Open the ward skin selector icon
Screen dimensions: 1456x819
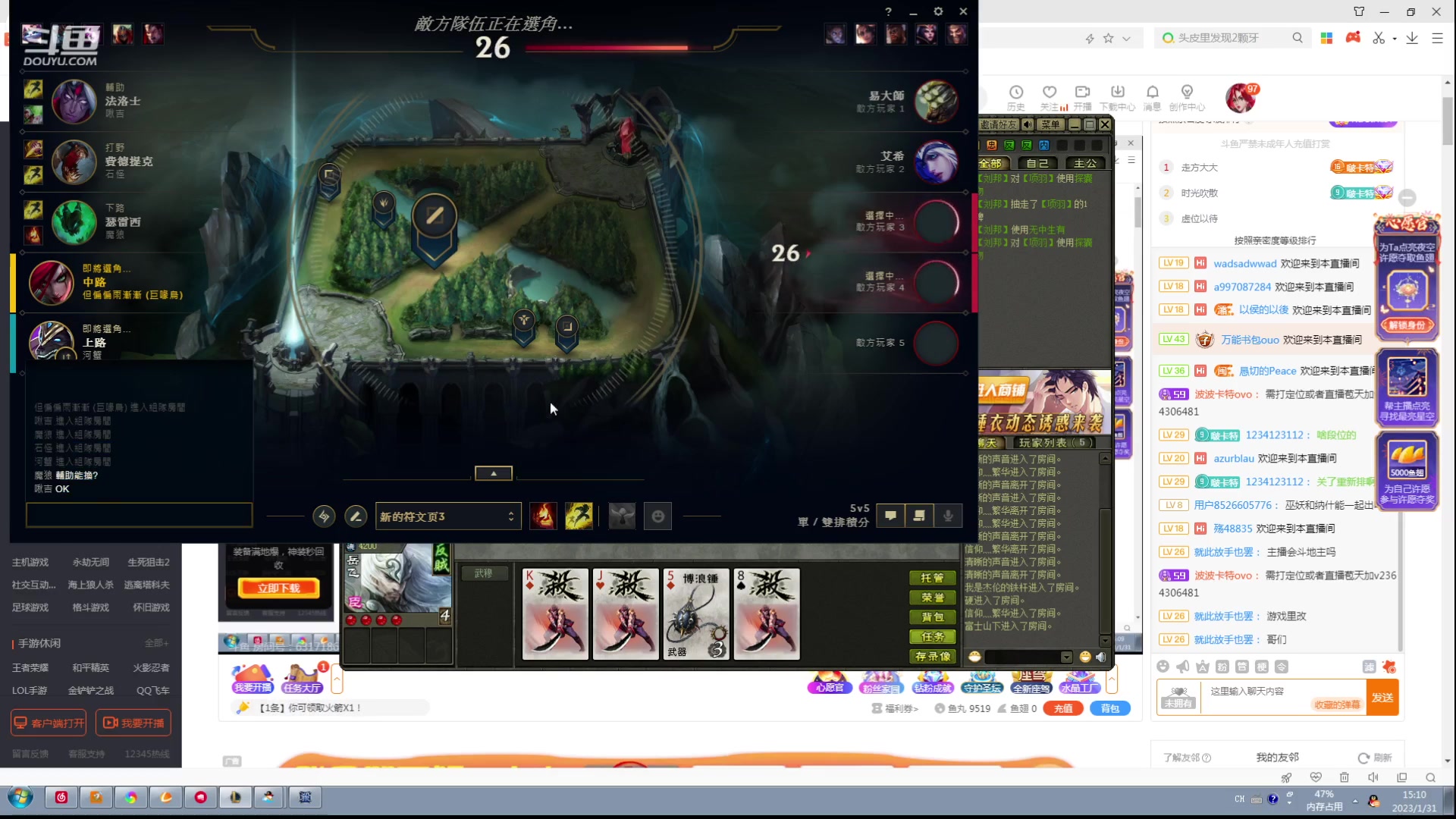pos(622,516)
